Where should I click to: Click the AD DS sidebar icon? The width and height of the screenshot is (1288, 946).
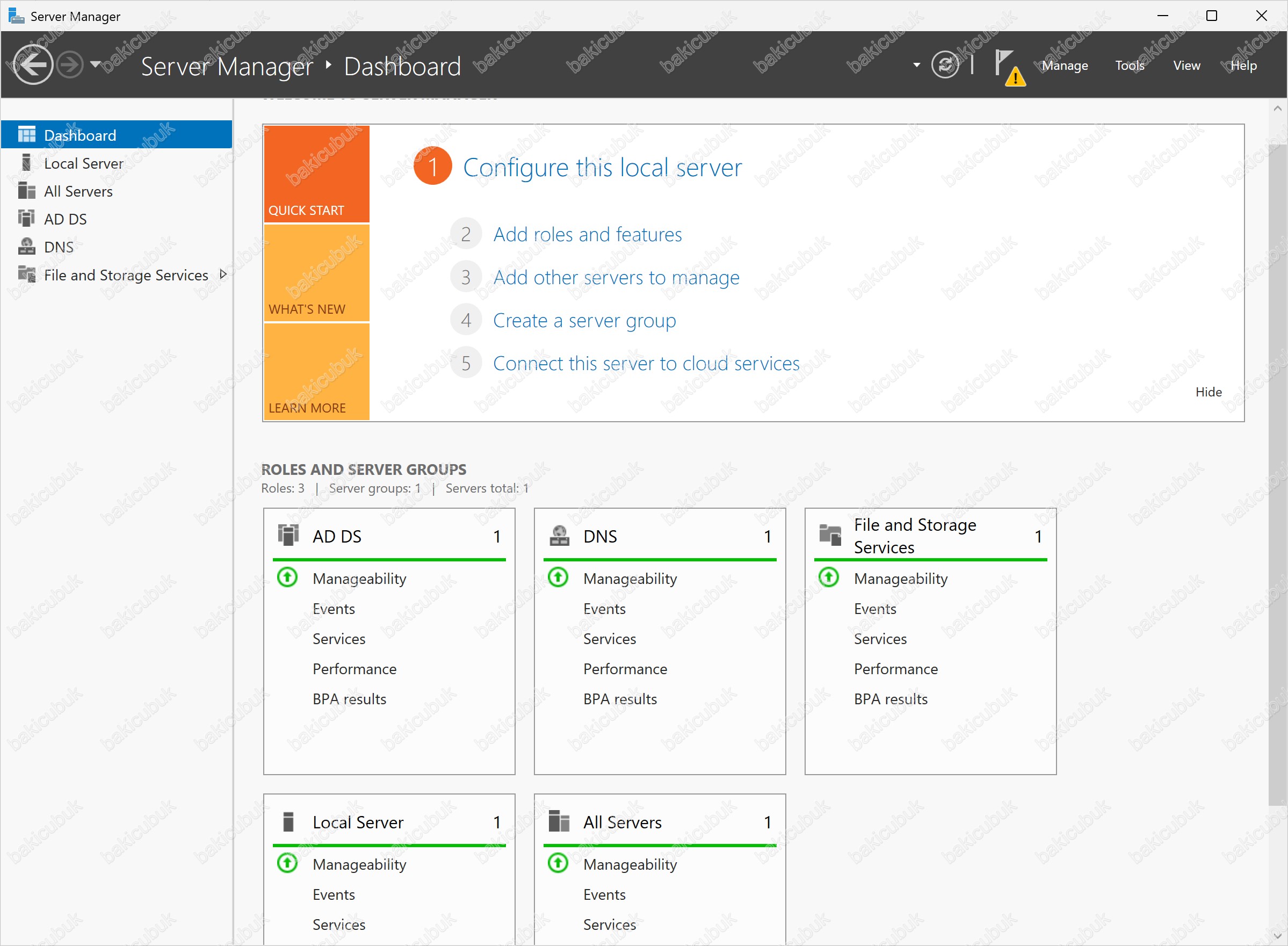click(x=26, y=218)
